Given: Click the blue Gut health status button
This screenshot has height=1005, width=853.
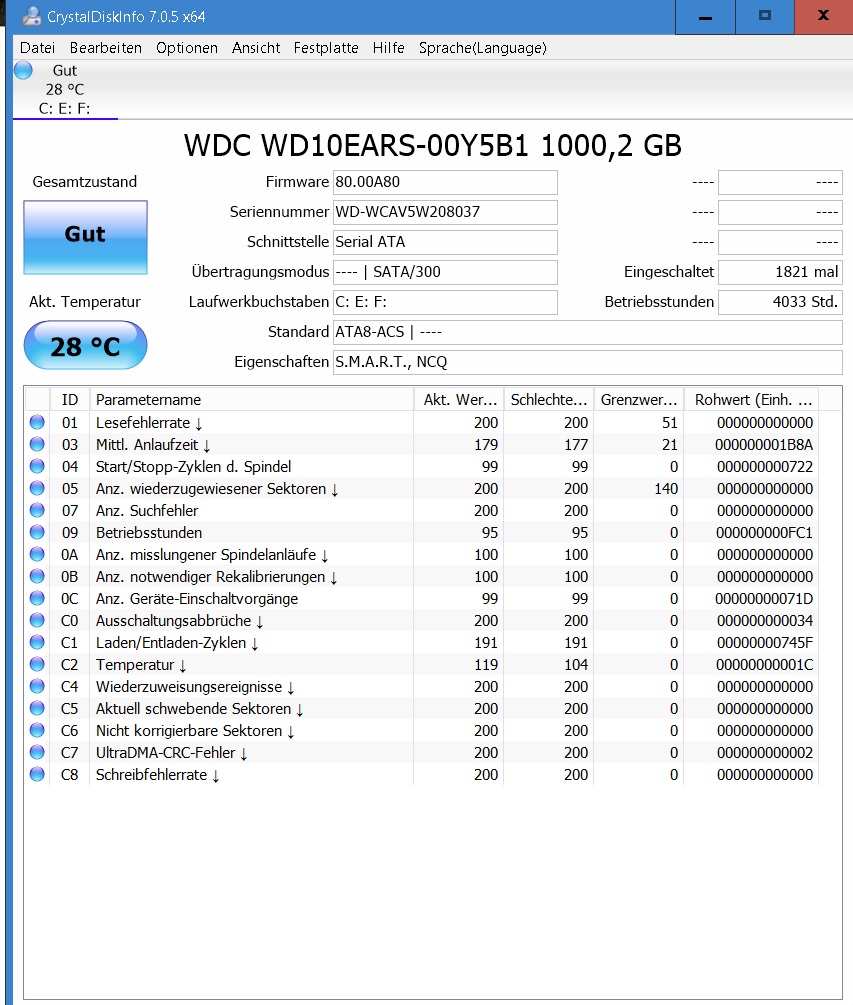Looking at the screenshot, I should click(85, 237).
